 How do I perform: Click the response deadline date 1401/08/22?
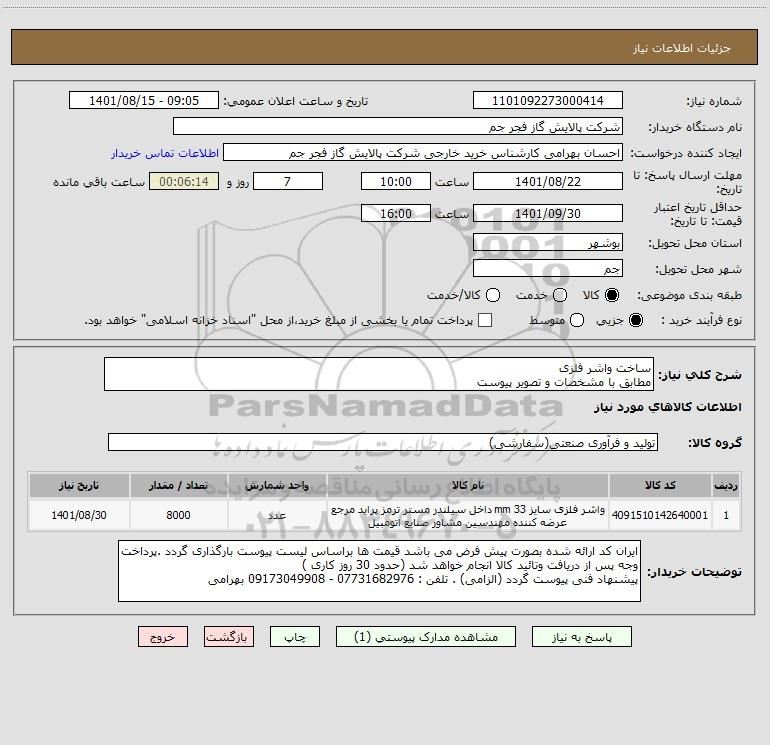(548, 181)
